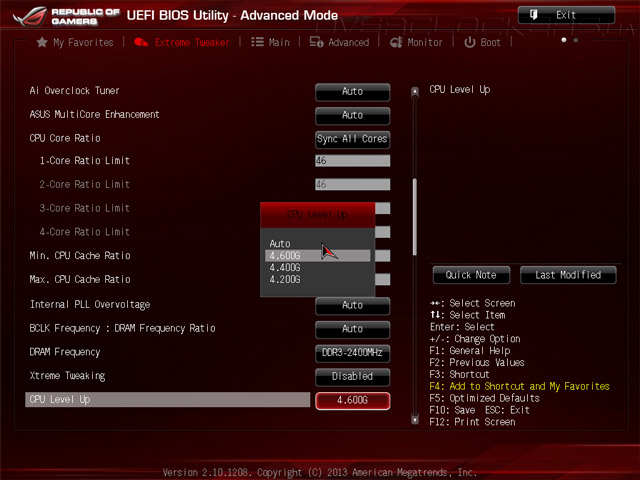Click the Monitor tab fan icon
This screenshot has width=640, height=480.
tap(396, 42)
